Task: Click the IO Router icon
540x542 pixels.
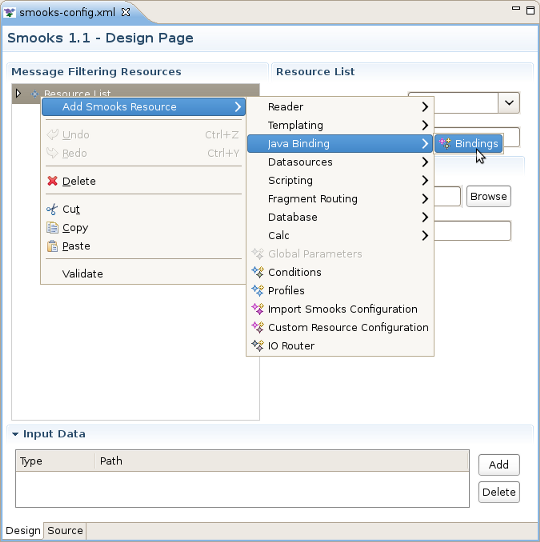Action: tap(258, 345)
